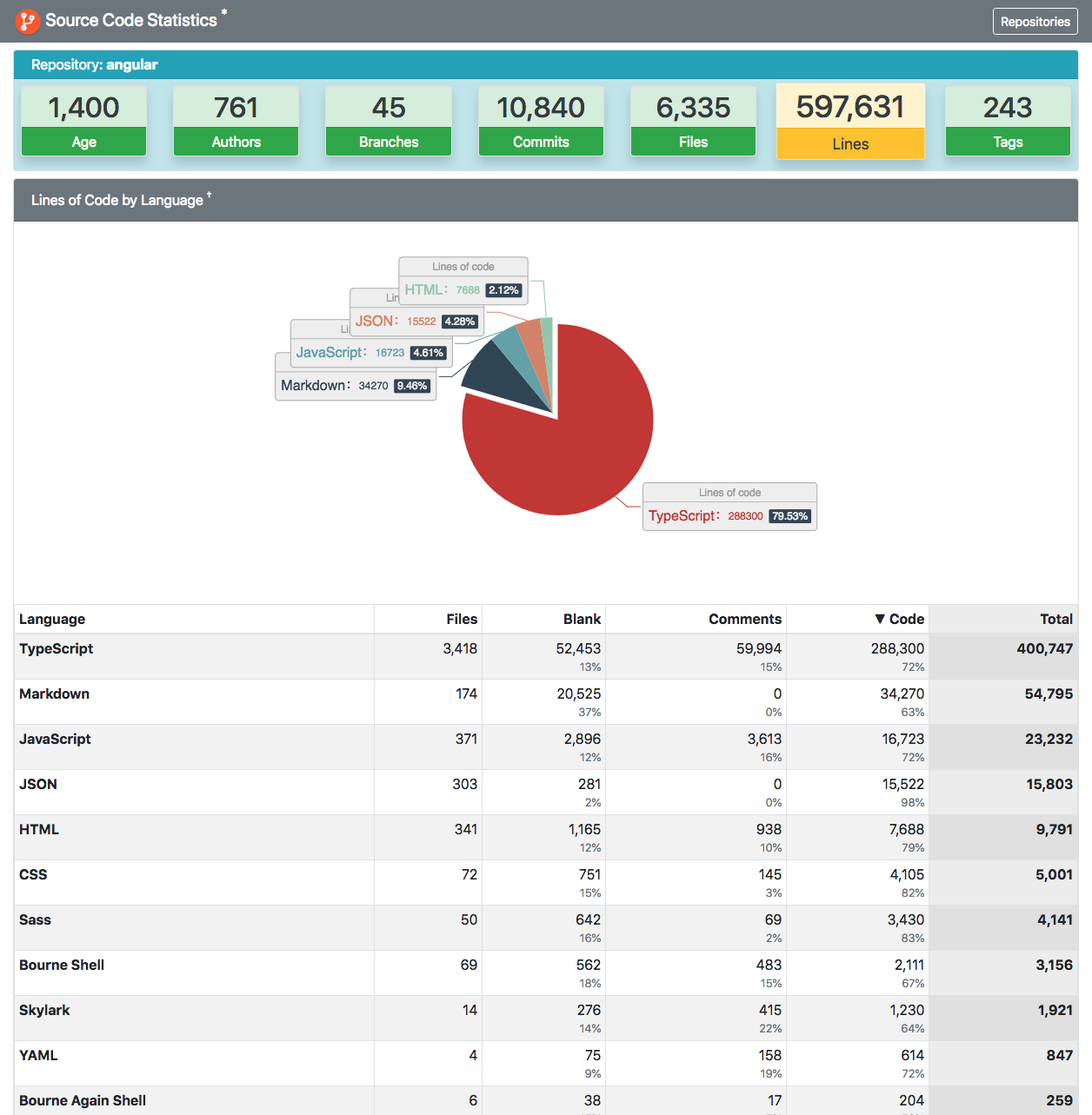
Task: Click the Bourne Shell row name
Action: tap(62, 965)
